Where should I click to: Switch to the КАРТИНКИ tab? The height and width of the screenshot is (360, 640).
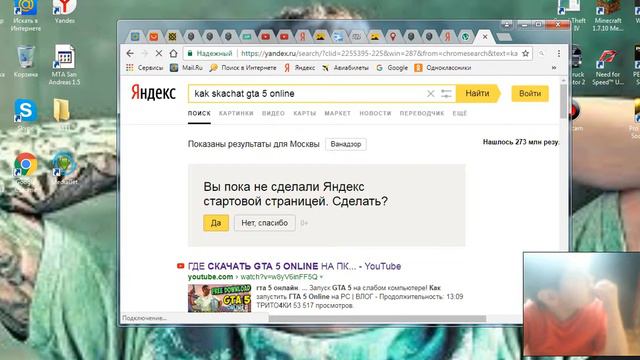(236, 113)
